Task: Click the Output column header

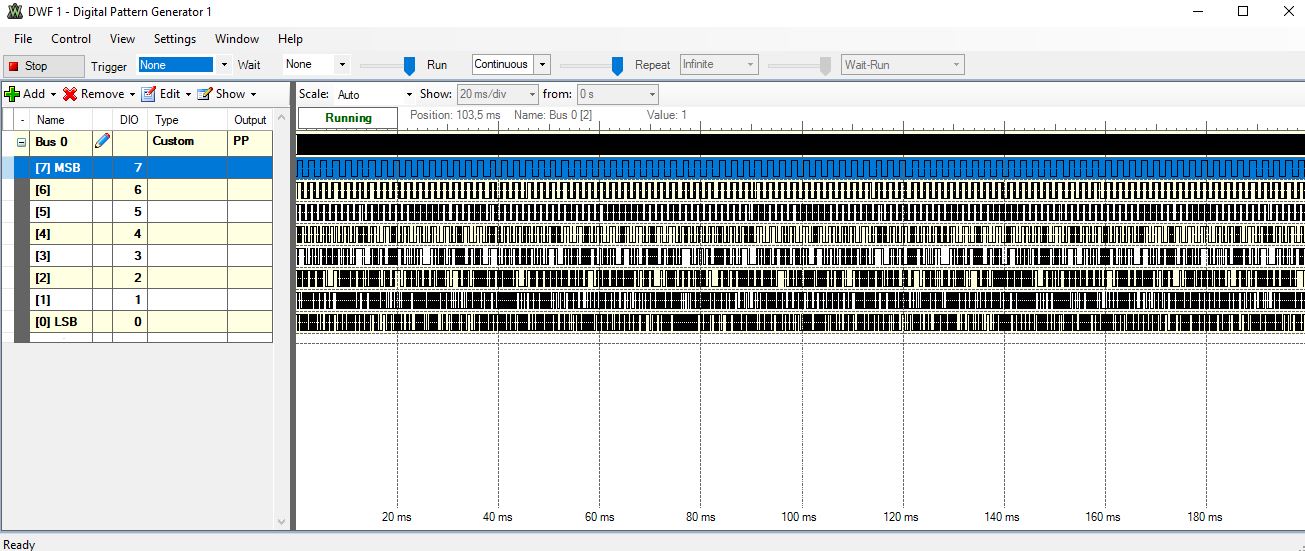Action: click(x=250, y=120)
